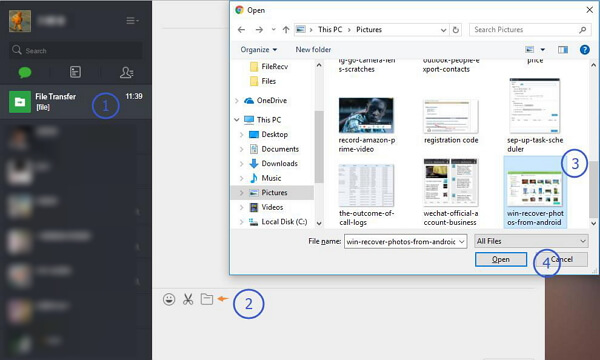Click the scissors screenshot capture icon

tap(188, 299)
